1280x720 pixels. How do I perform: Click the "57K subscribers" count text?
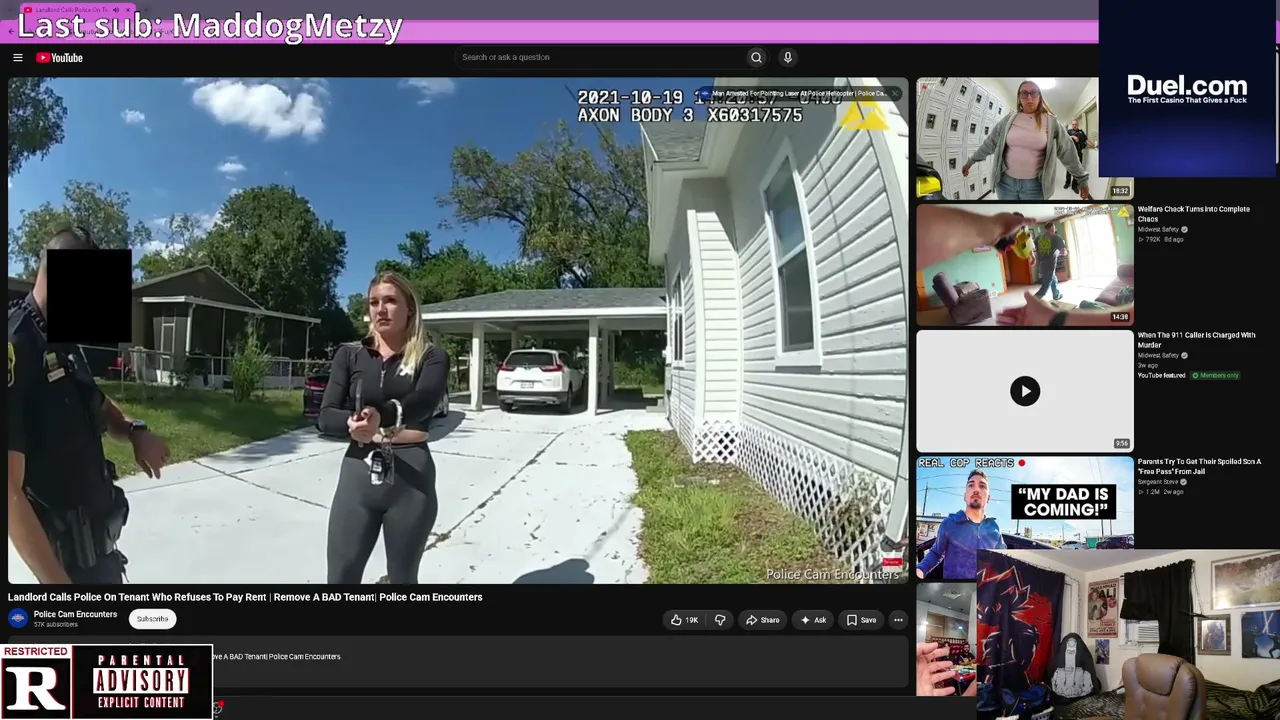(56, 625)
